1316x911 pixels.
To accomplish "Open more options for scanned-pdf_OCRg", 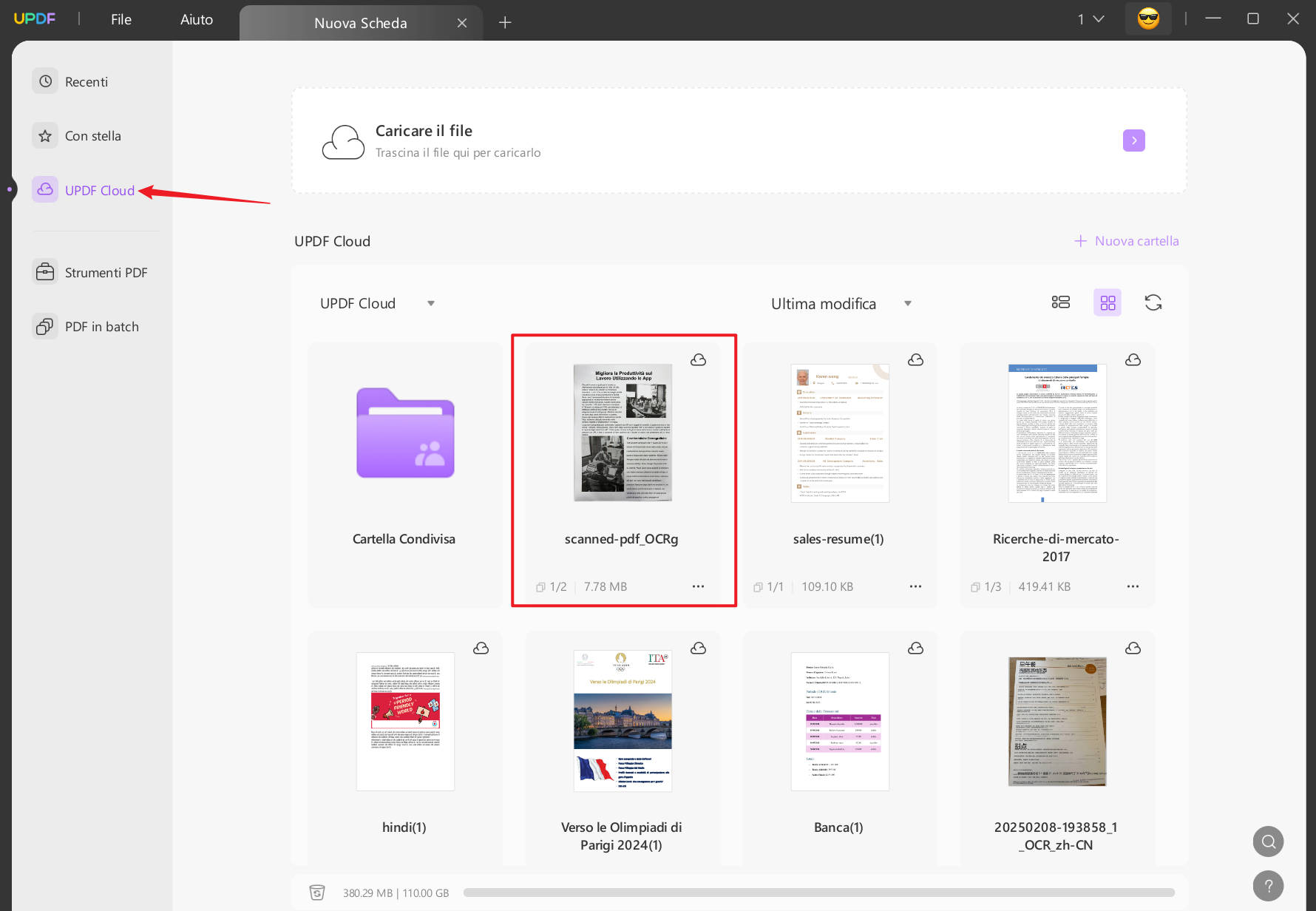I will pos(698,586).
